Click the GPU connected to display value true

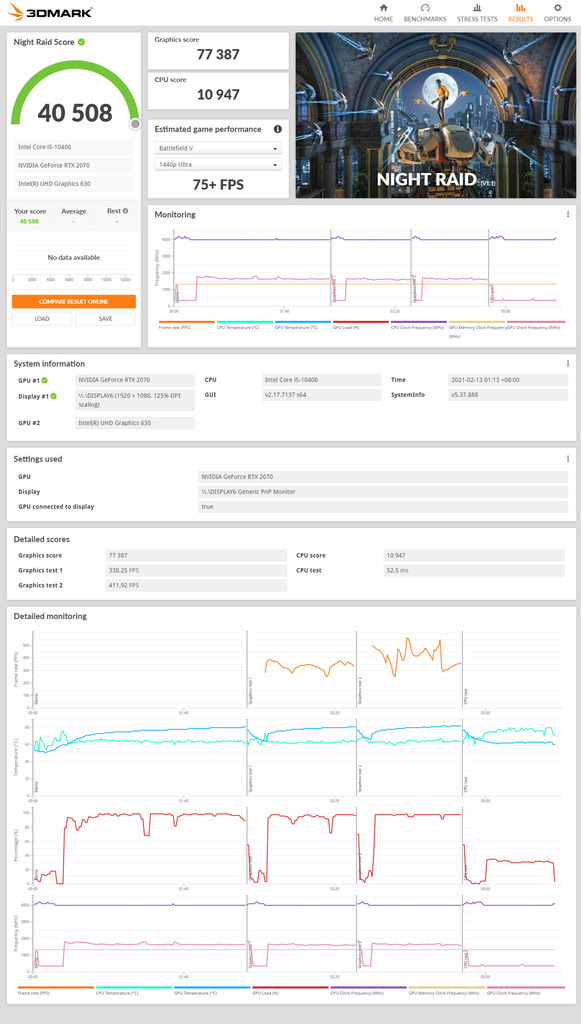[x=383, y=506]
